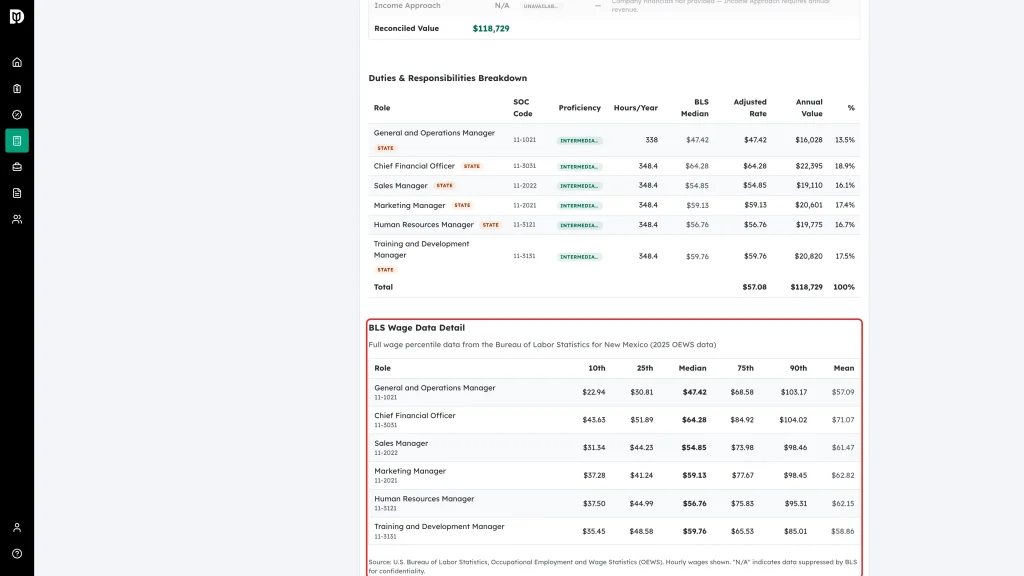Click the SOC Code column header
The height and width of the screenshot is (576, 1024).
522,108
